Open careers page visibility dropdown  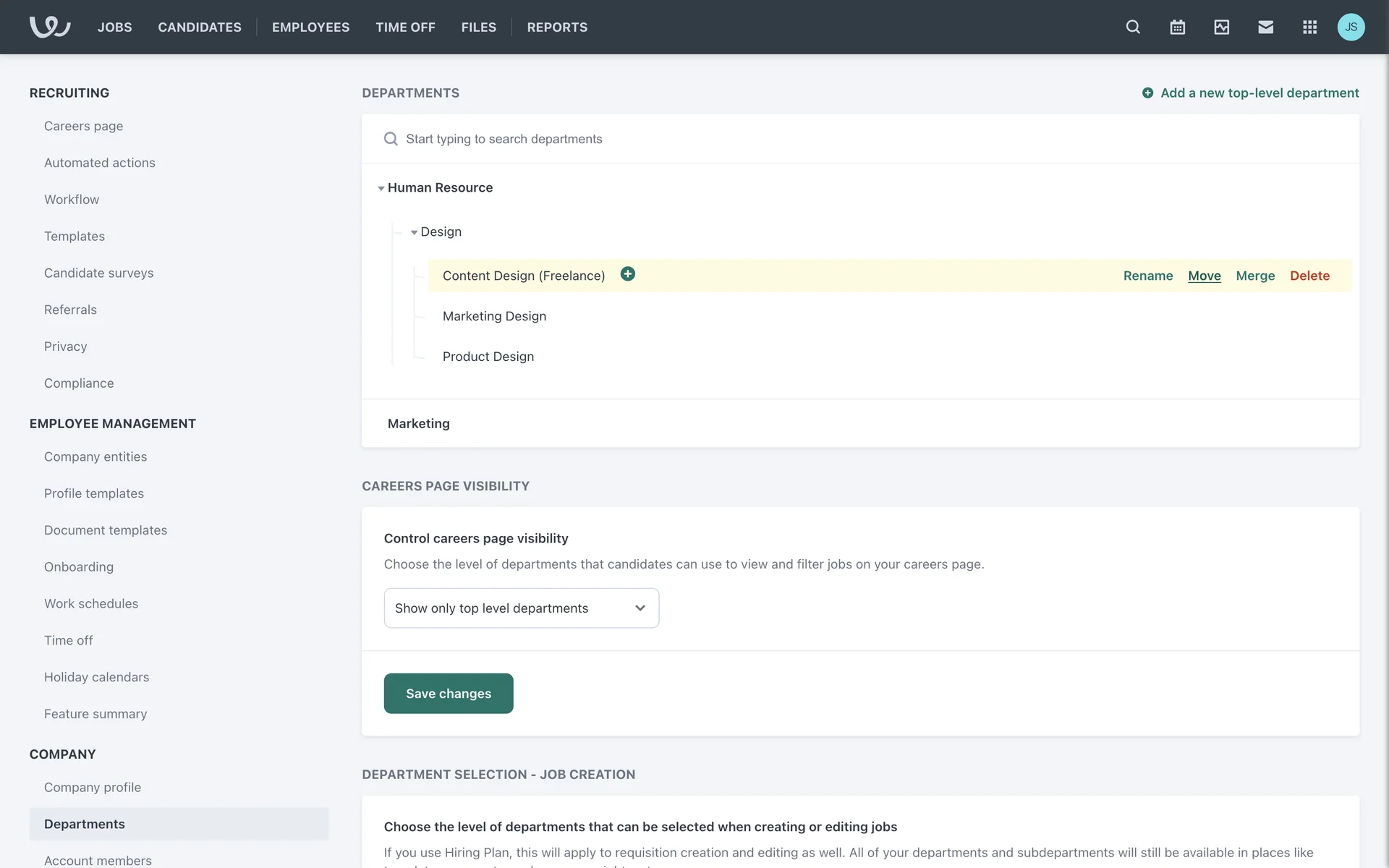(521, 608)
